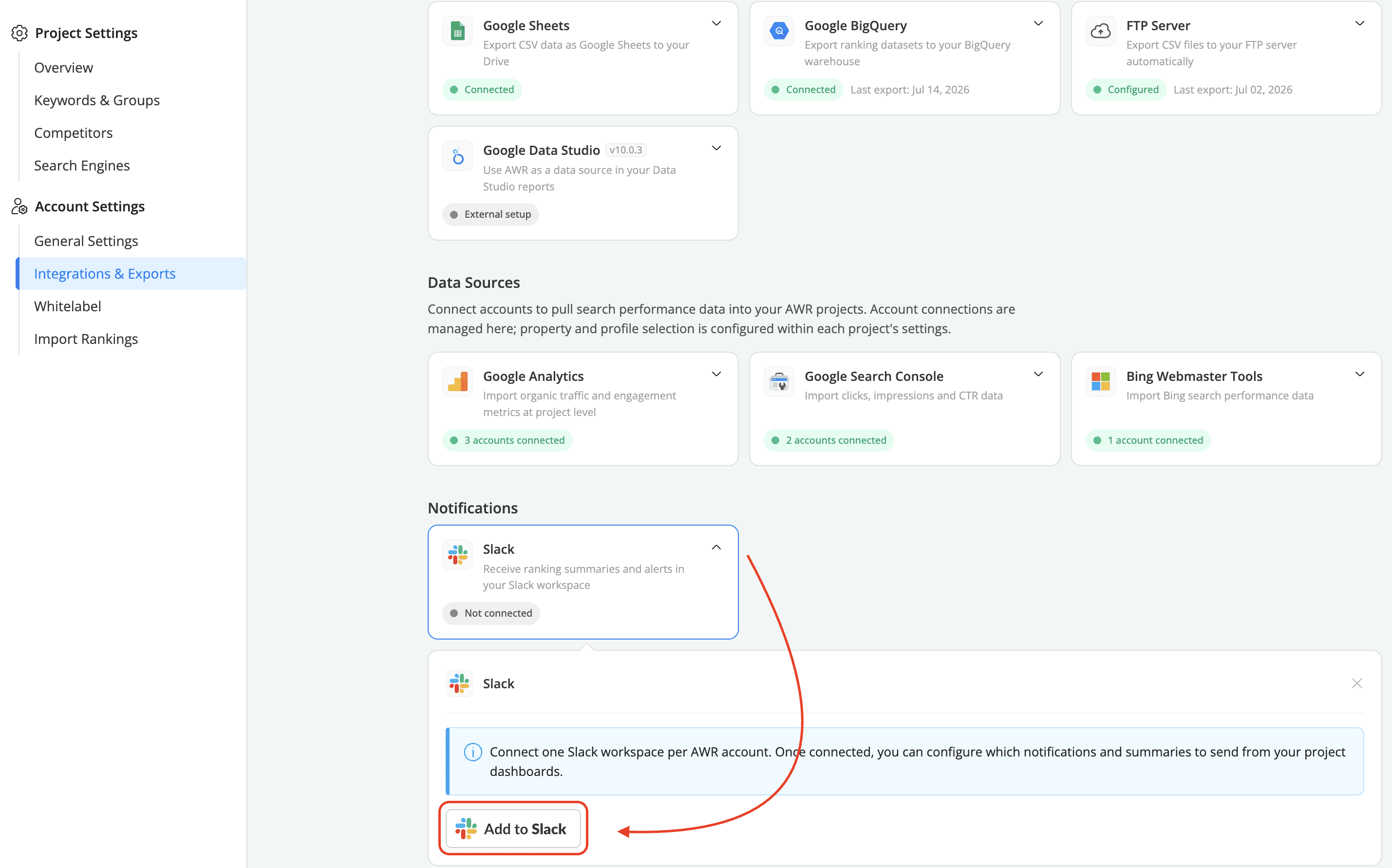Click the Google Data Studio icon
Viewport: 1392px width, 868px height.
click(457, 155)
